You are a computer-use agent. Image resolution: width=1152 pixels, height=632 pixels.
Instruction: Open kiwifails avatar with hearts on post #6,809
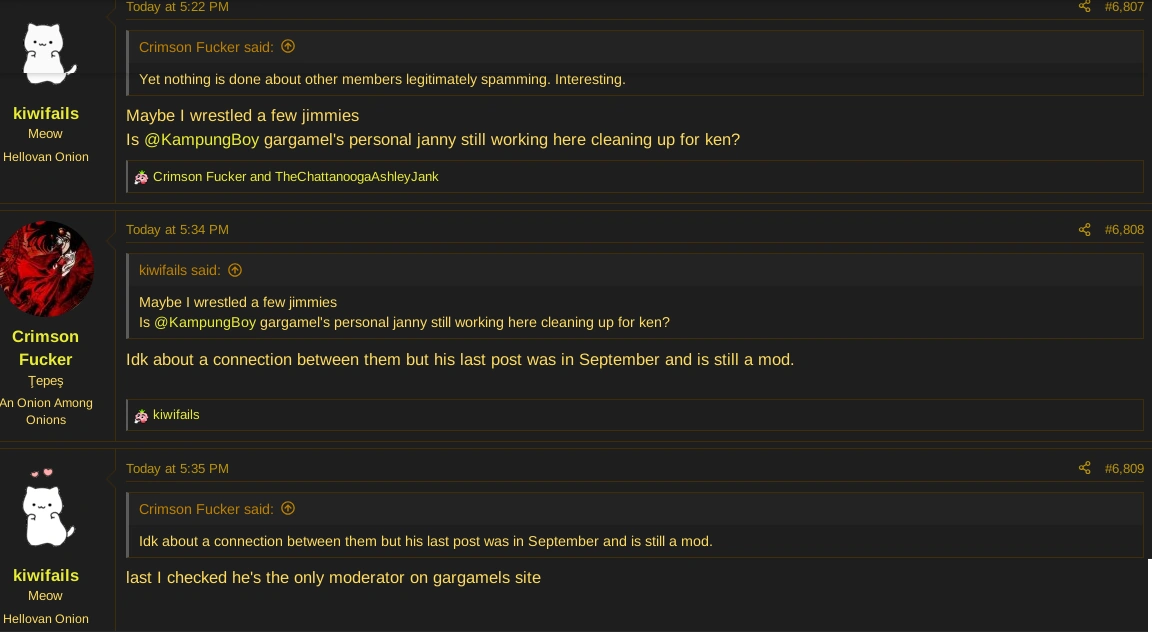coord(46,511)
